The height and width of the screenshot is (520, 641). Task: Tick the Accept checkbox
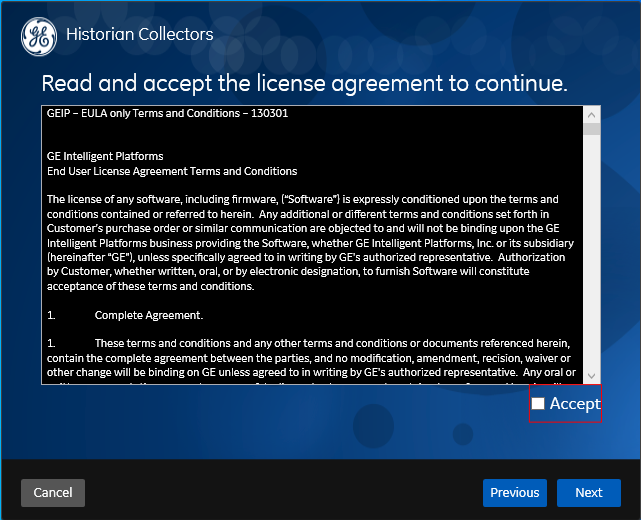[538, 403]
